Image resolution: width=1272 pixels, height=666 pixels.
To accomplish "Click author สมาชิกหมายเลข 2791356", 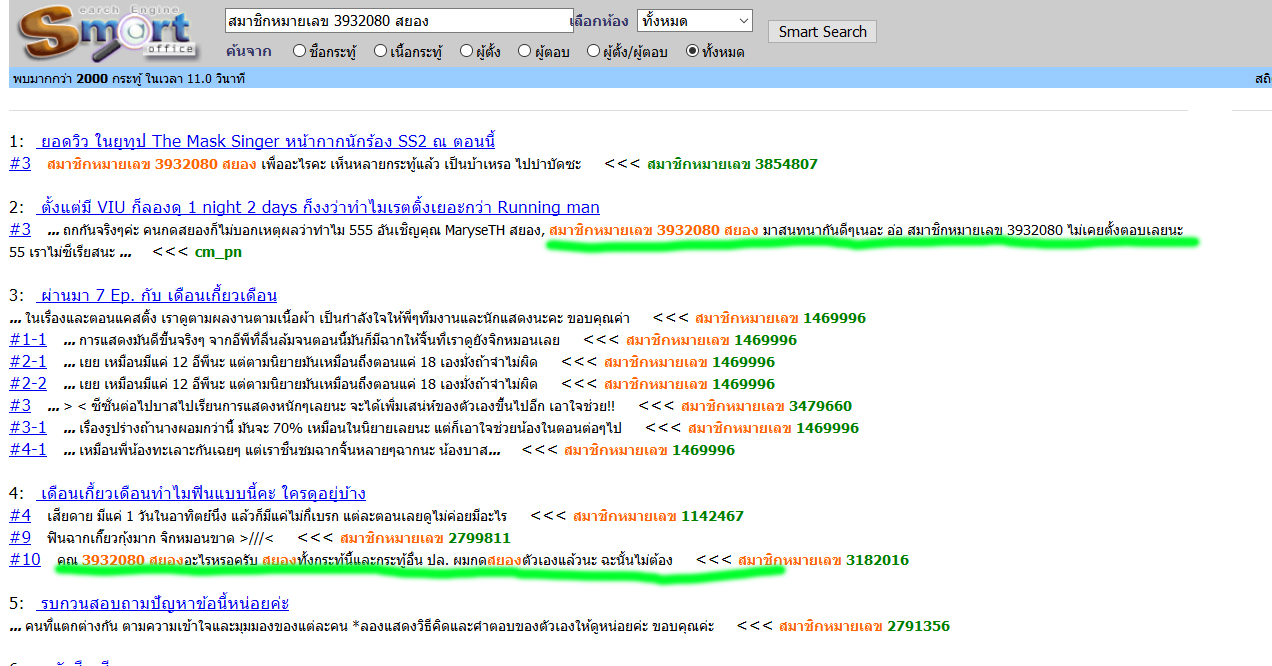I will [864, 626].
